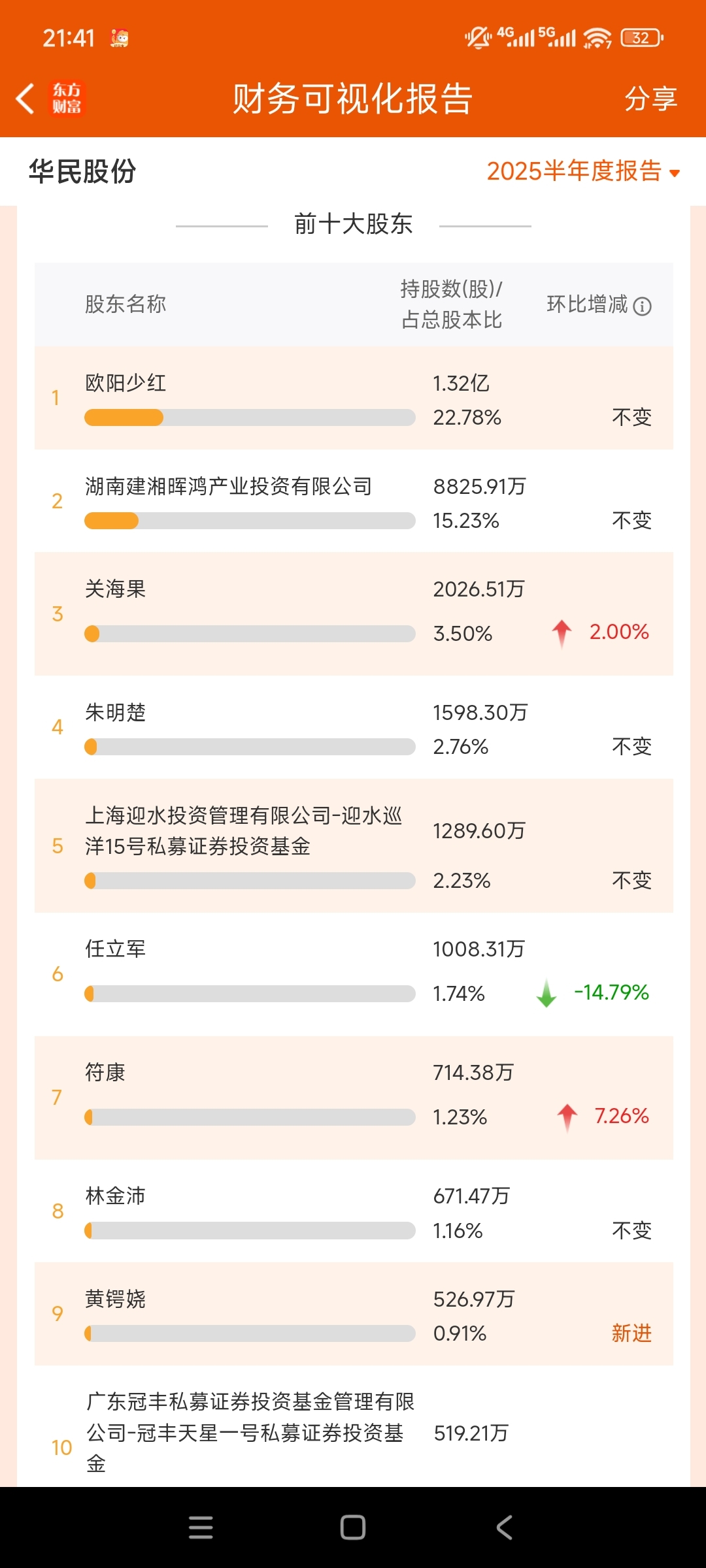Image resolution: width=706 pixels, height=1568 pixels.
Task: Tap the green down arrow for 任立军
Action: click(546, 993)
